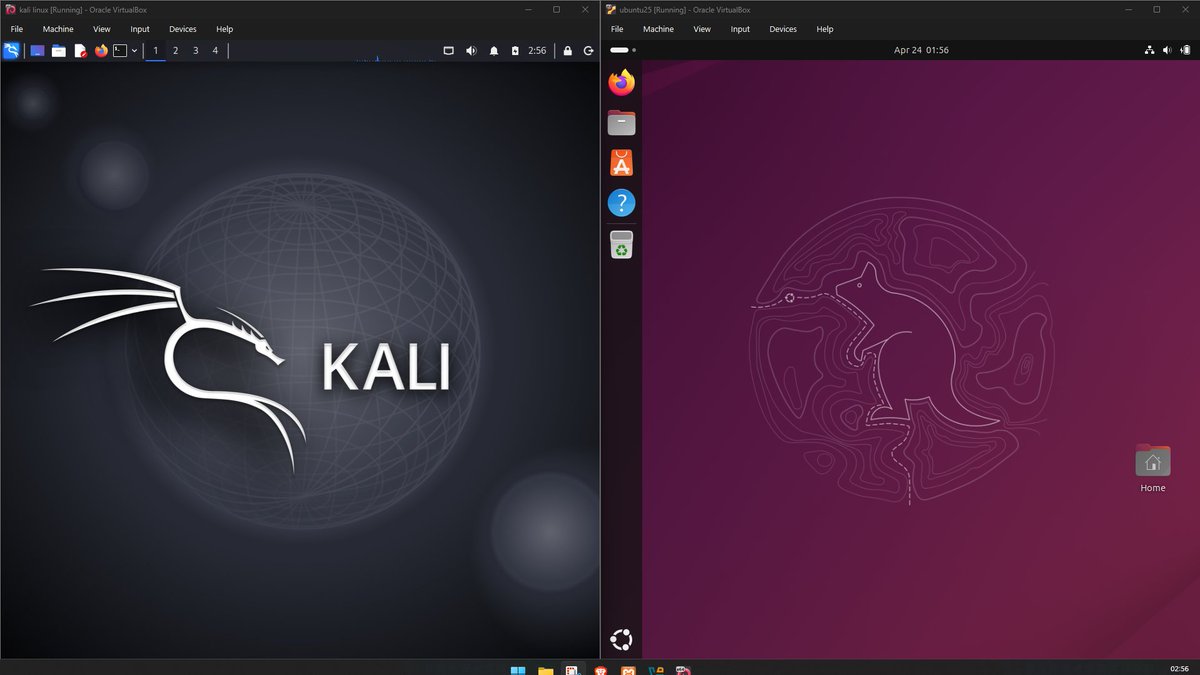Open the Kali file manager panel icon
Image resolution: width=1200 pixels, height=675 pixels.
click(x=59, y=50)
